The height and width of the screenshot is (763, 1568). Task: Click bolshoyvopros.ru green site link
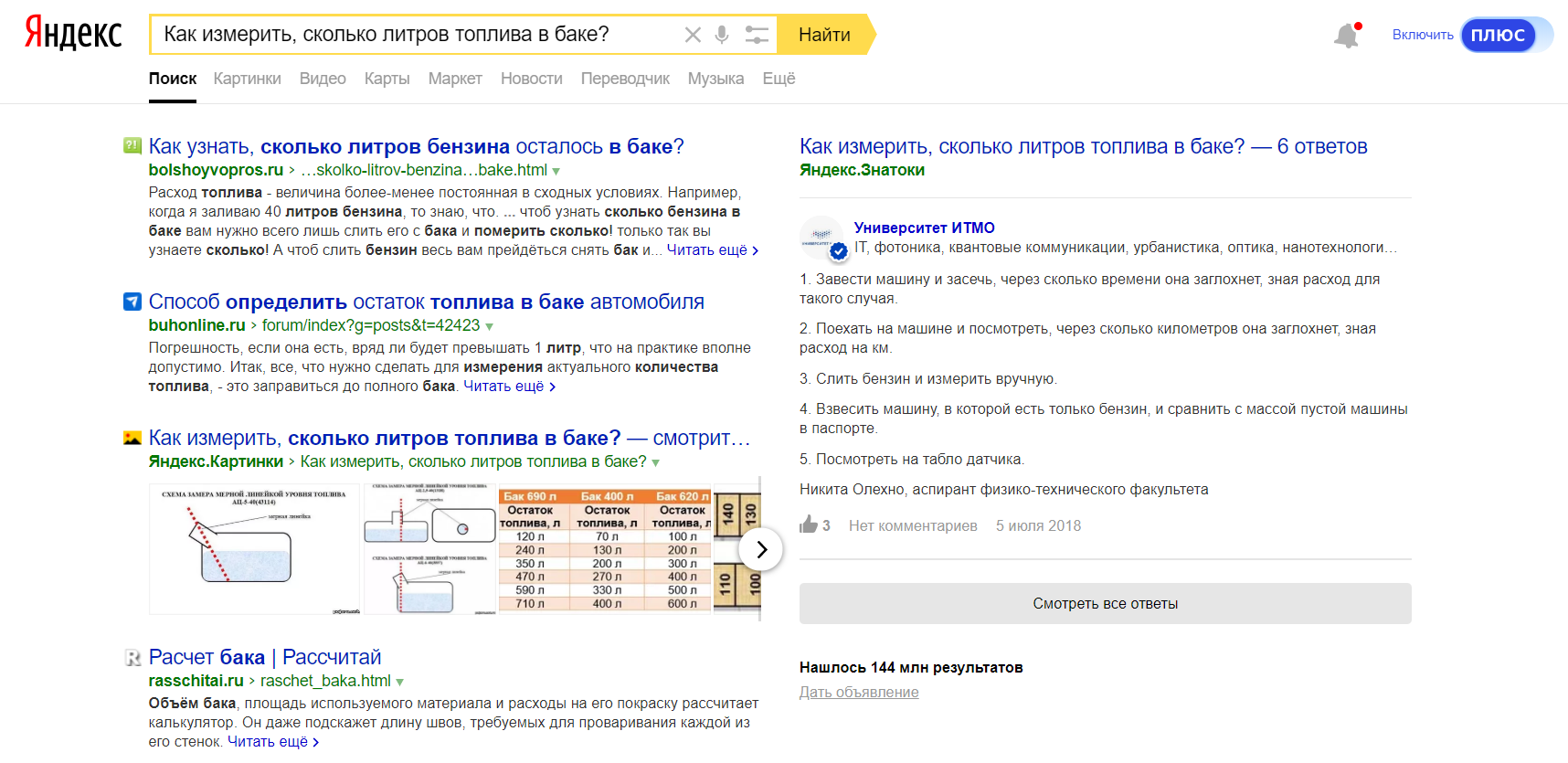pyautogui.click(x=216, y=170)
